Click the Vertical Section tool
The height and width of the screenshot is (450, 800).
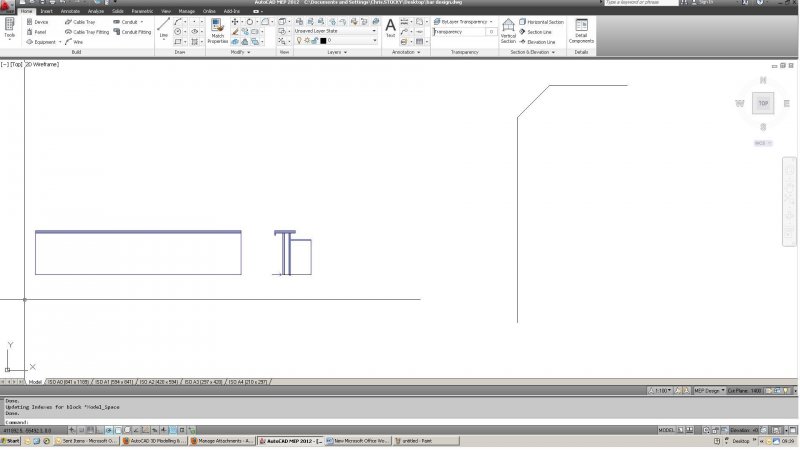click(x=508, y=31)
